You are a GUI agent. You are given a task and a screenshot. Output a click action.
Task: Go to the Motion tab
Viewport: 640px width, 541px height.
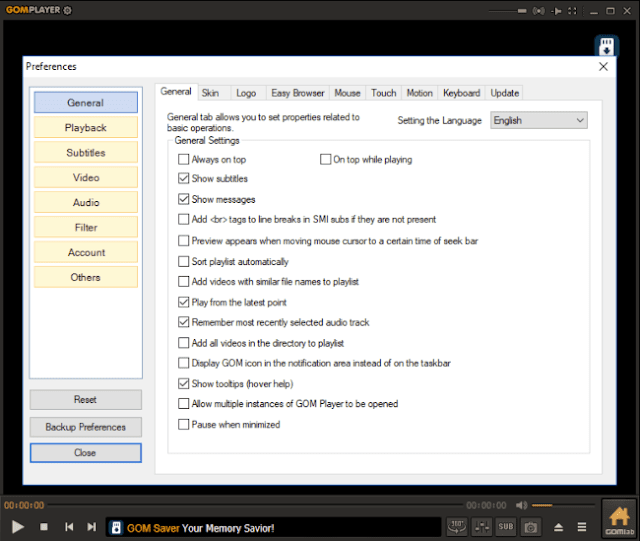tap(420, 93)
